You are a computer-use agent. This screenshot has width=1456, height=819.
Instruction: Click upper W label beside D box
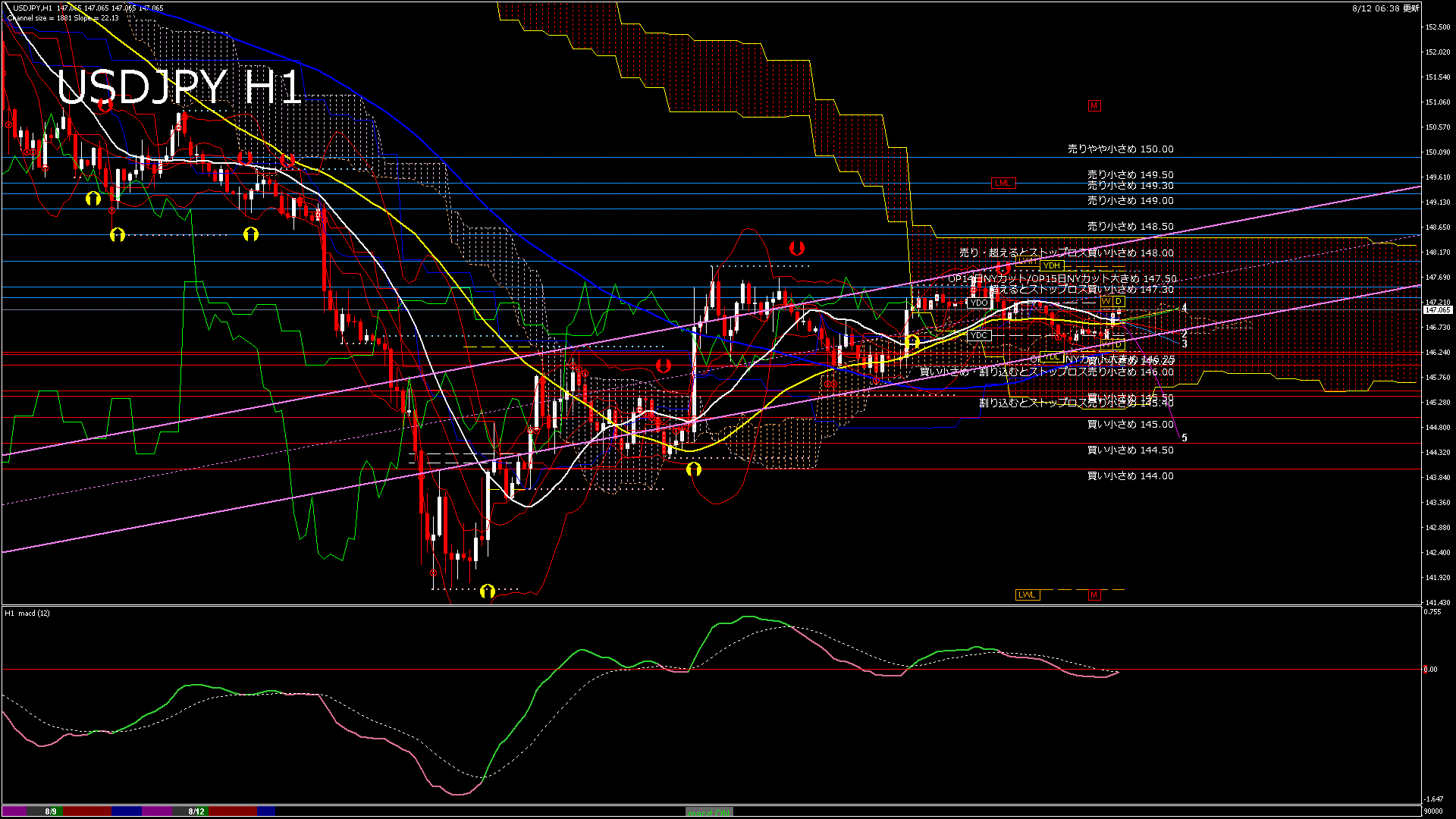(1106, 302)
